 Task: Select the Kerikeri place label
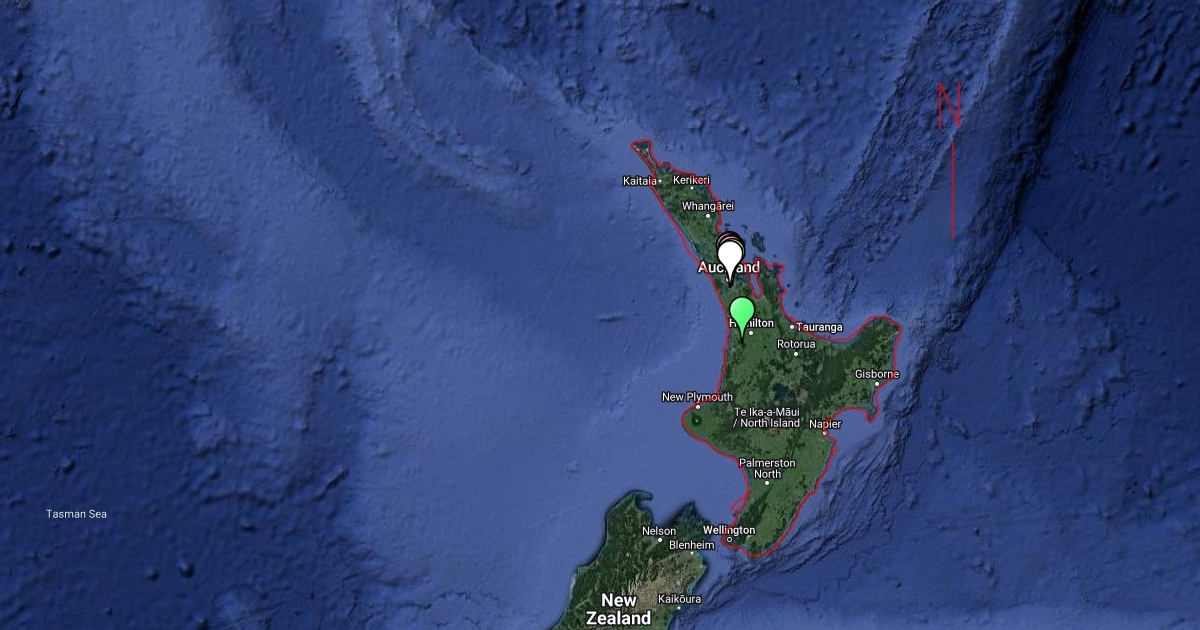click(691, 180)
